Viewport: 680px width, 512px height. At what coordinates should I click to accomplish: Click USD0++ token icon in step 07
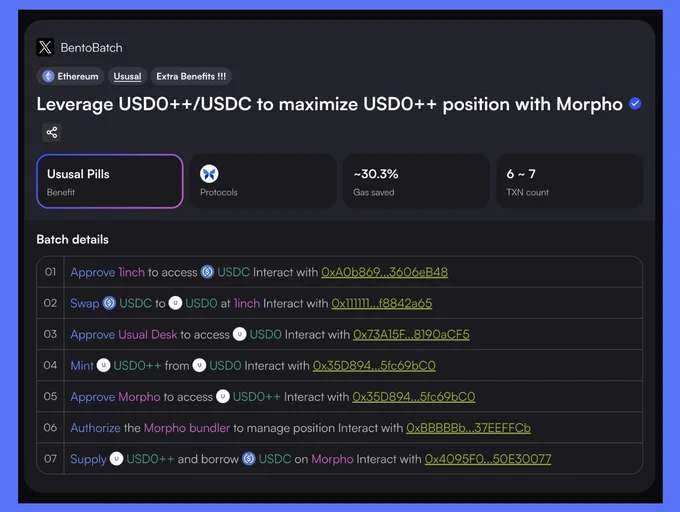tap(116, 459)
